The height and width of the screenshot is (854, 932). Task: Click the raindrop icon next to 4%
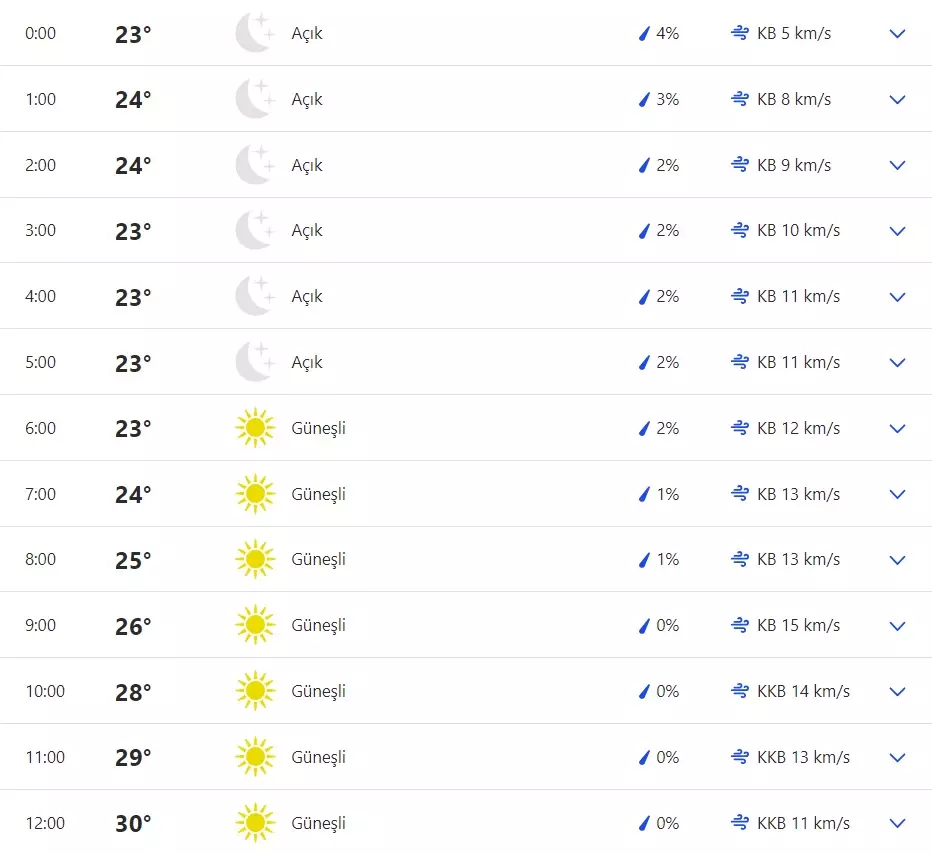644,33
